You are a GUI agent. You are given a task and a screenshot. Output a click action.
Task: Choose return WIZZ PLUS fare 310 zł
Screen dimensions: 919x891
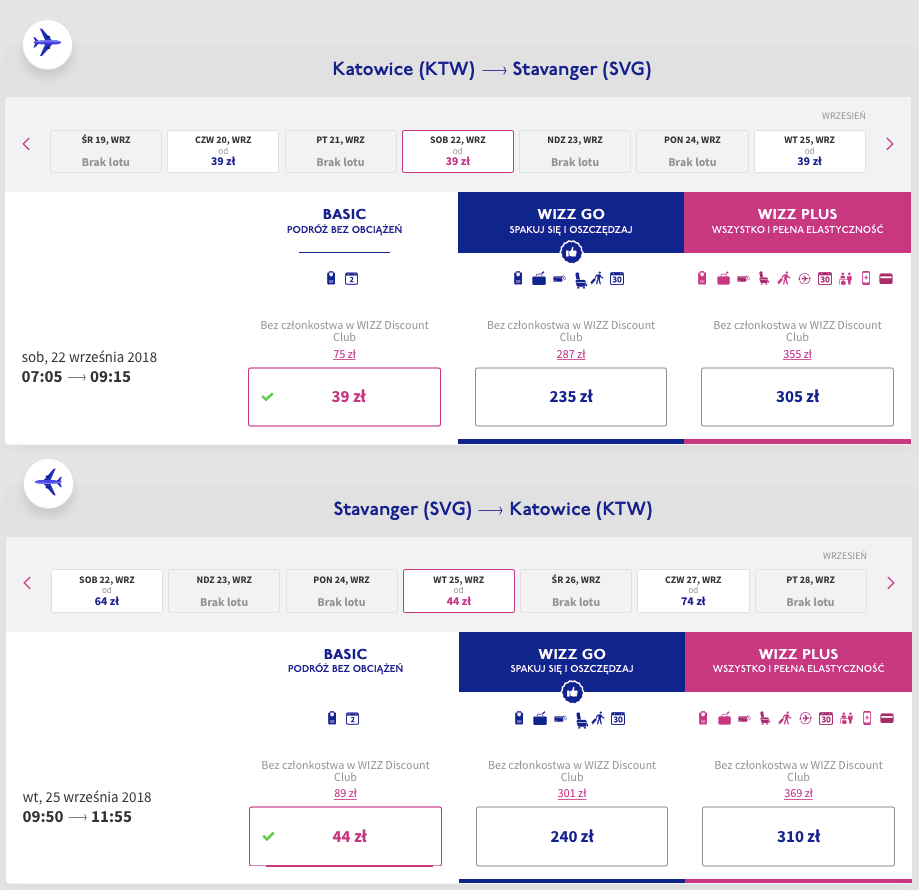798,836
